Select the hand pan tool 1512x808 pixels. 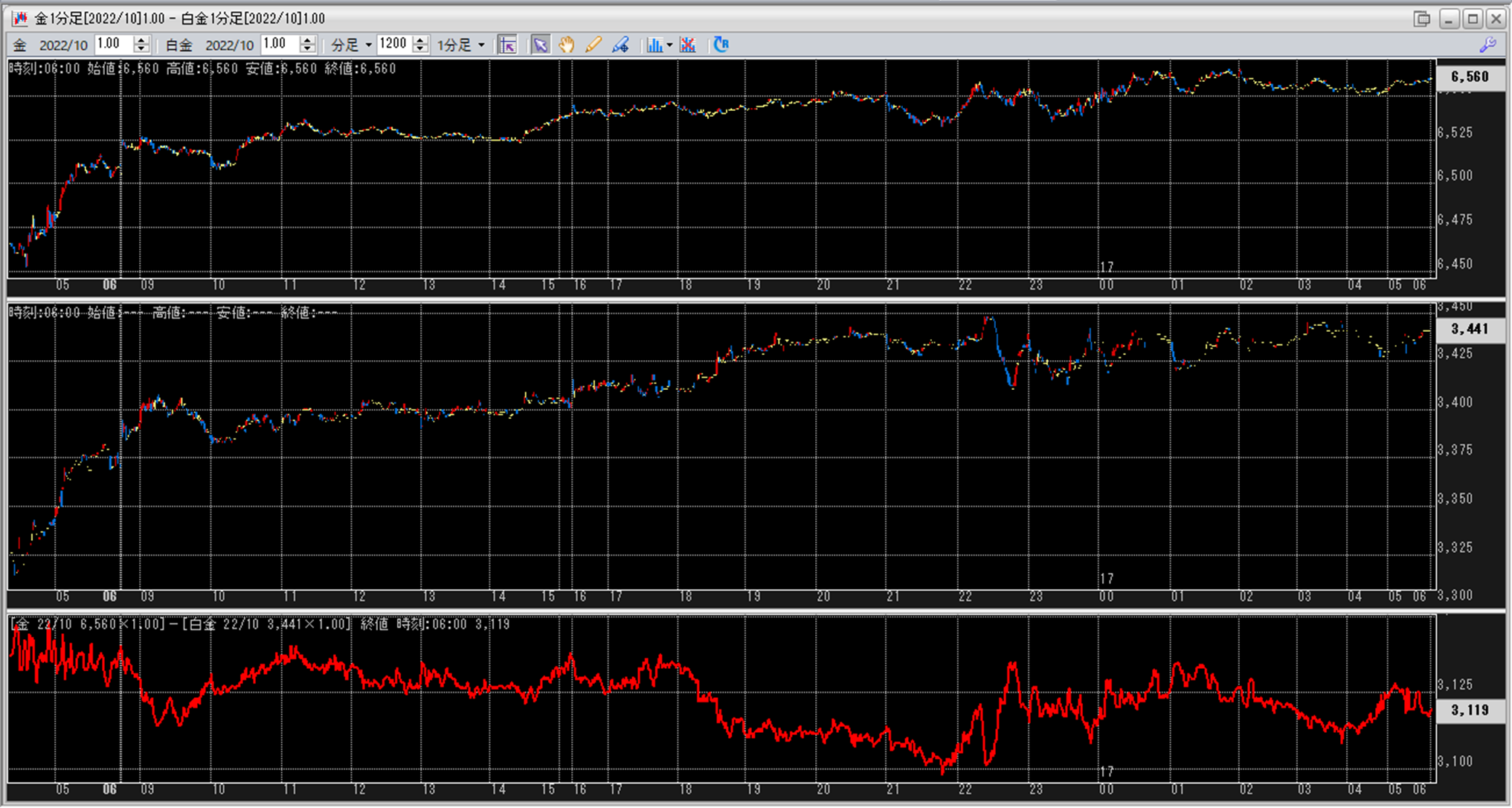coord(567,45)
